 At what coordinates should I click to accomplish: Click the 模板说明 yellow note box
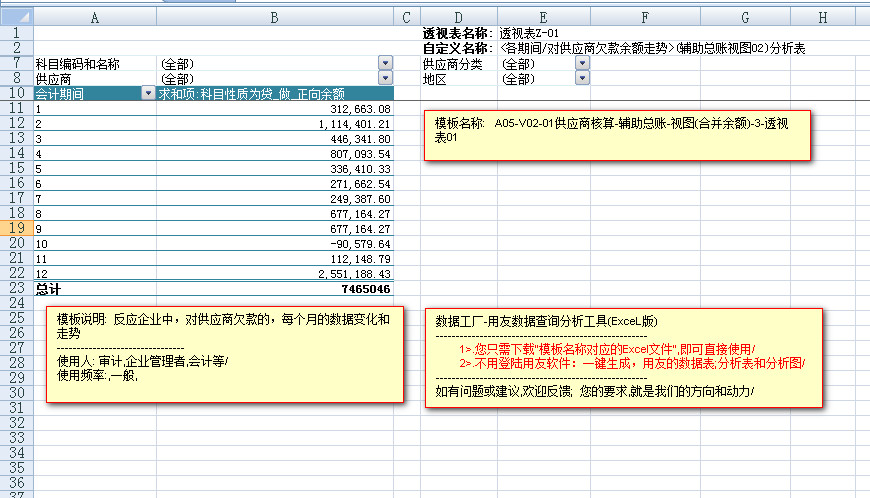(x=225, y=353)
